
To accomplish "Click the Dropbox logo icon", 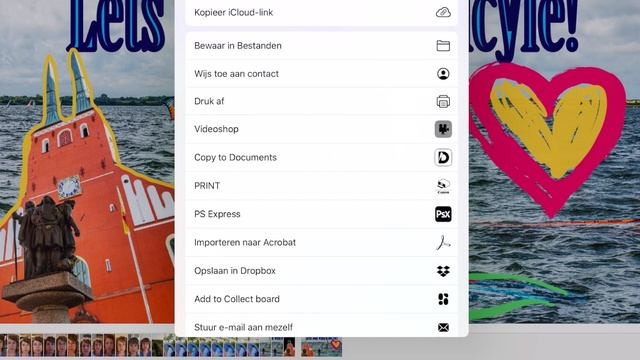I will coord(443,271).
